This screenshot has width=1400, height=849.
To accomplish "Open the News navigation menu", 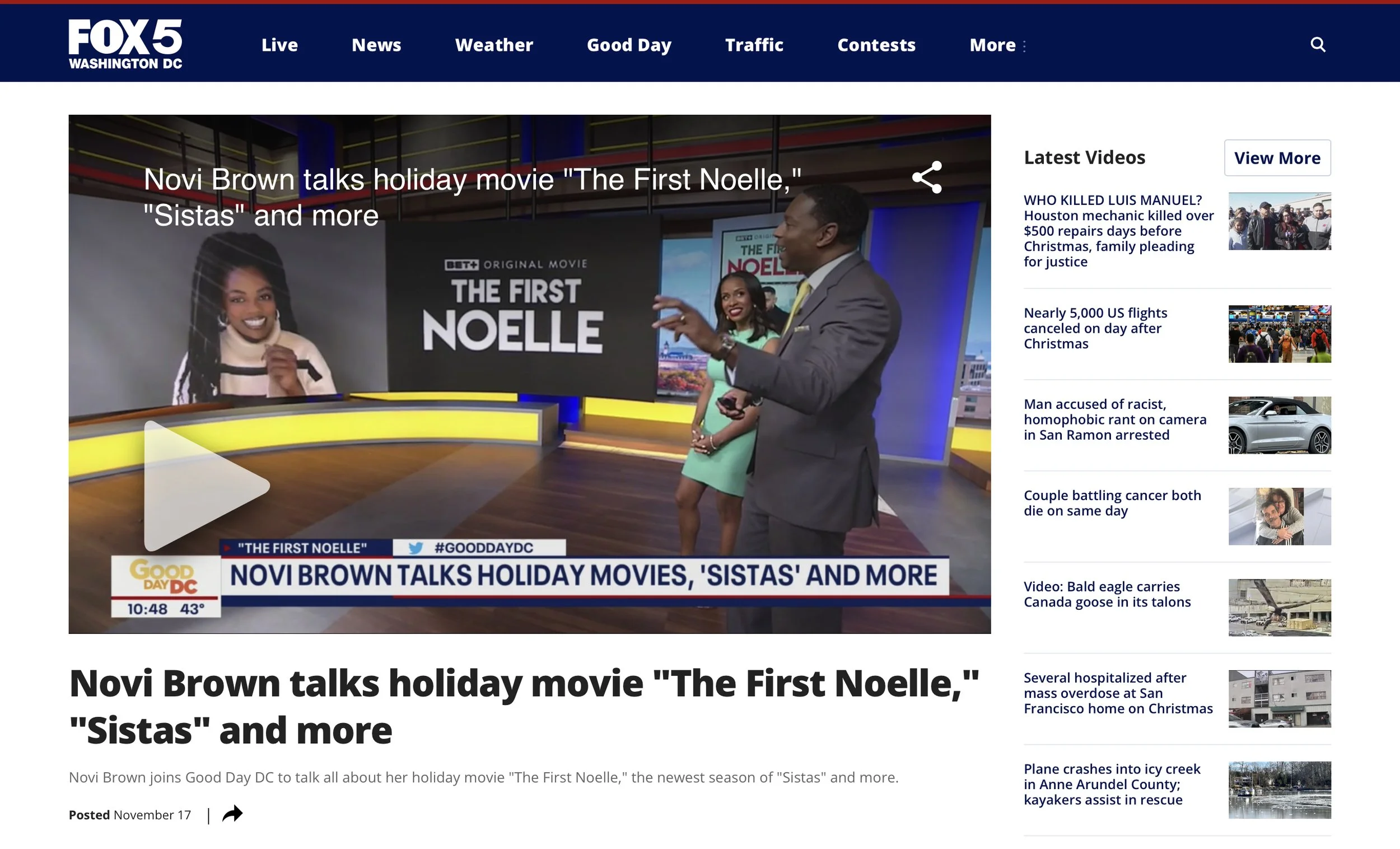I will coord(376,45).
